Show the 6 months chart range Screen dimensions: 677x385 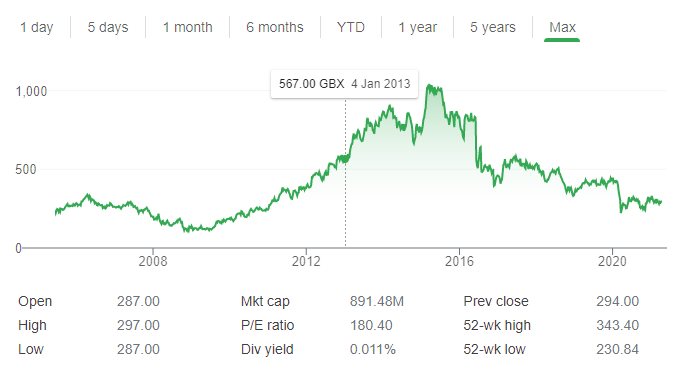275,27
